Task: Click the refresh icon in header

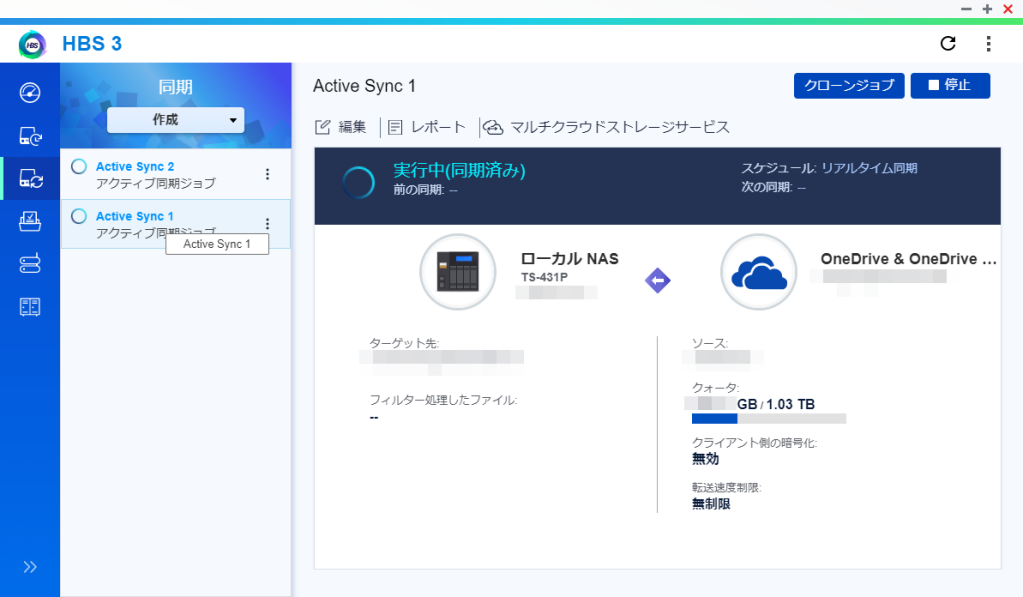Action: [x=948, y=44]
